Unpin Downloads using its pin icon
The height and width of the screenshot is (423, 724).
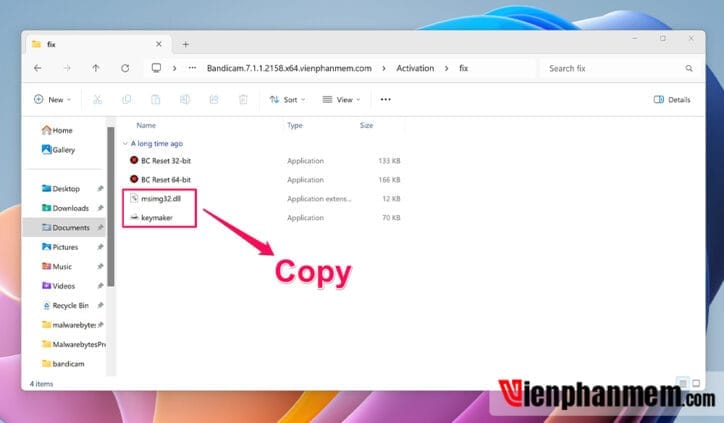(100, 208)
